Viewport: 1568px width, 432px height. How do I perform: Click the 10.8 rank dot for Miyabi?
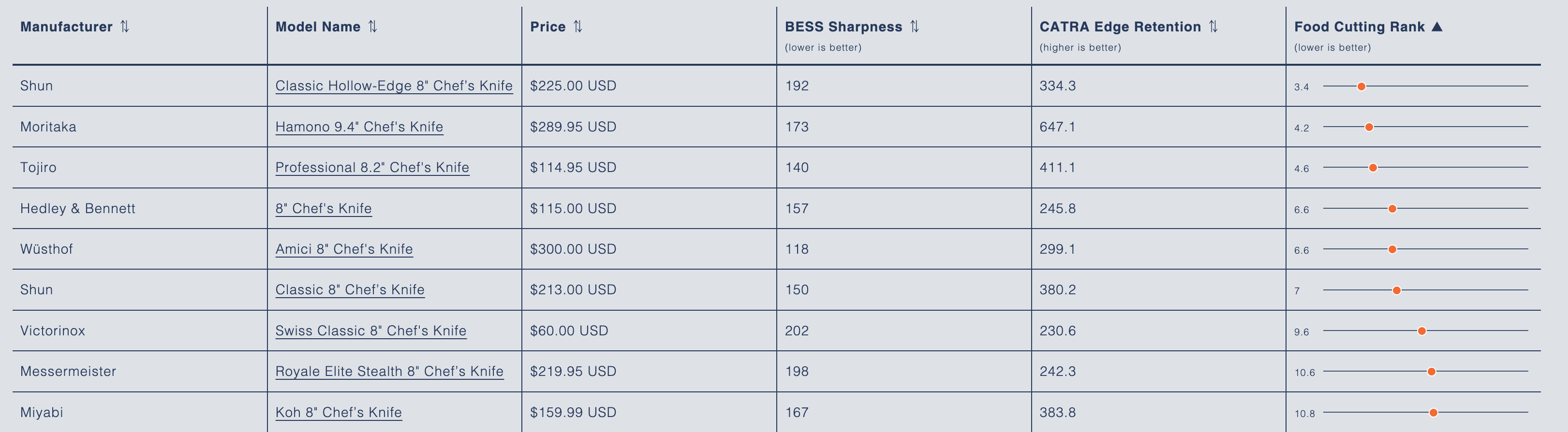click(1434, 413)
